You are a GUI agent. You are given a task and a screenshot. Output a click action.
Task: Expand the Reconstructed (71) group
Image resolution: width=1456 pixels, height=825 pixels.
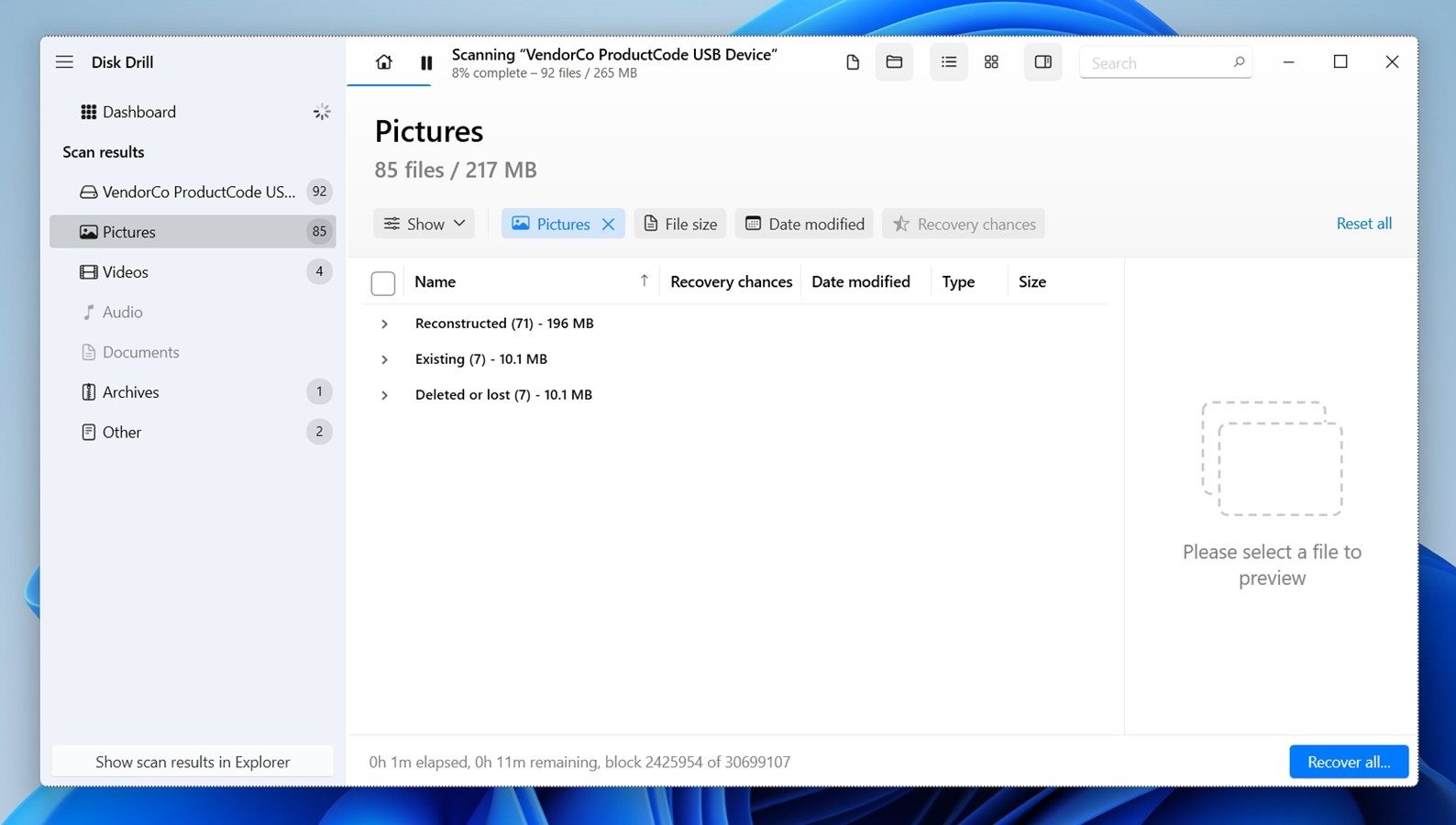pos(385,324)
